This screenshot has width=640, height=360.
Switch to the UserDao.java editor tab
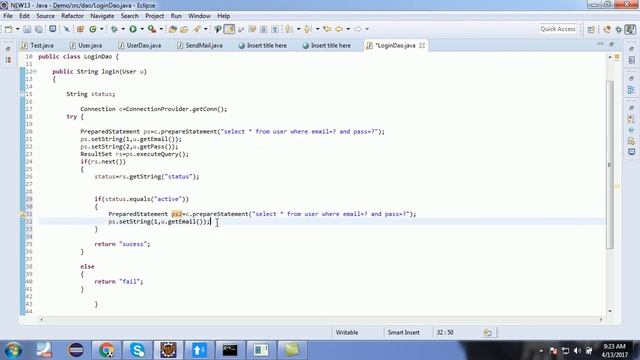[x=140, y=45]
